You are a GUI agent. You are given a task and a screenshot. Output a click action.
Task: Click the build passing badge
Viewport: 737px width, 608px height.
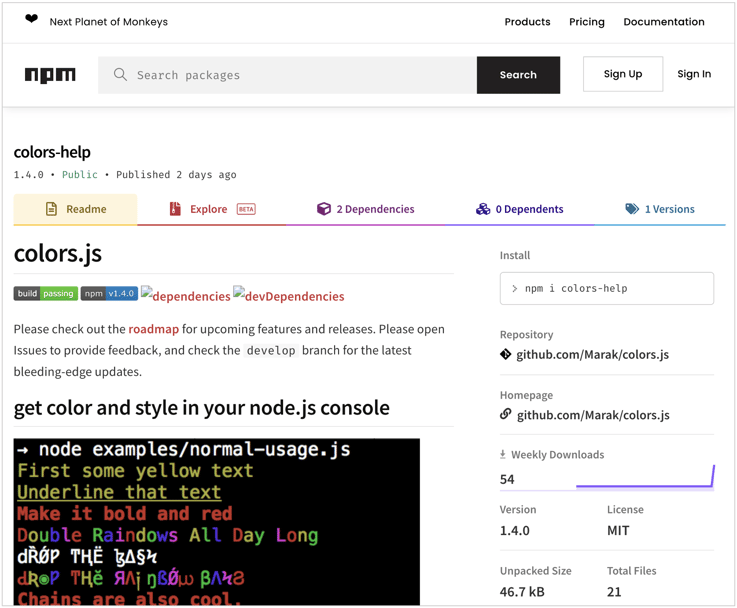(x=46, y=294)
